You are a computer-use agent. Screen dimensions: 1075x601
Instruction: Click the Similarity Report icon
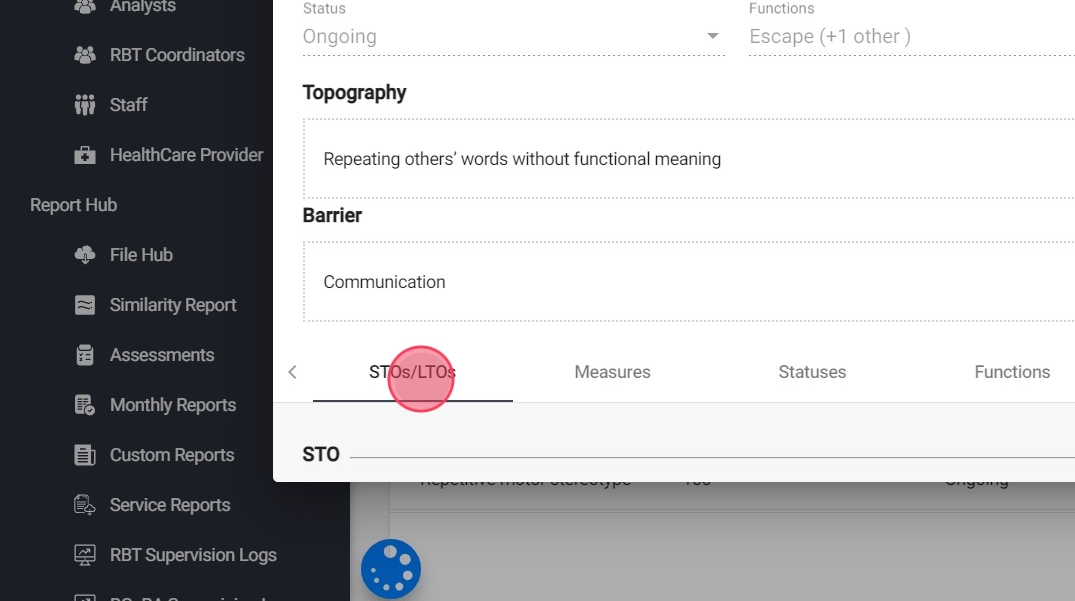coord(85,305)
